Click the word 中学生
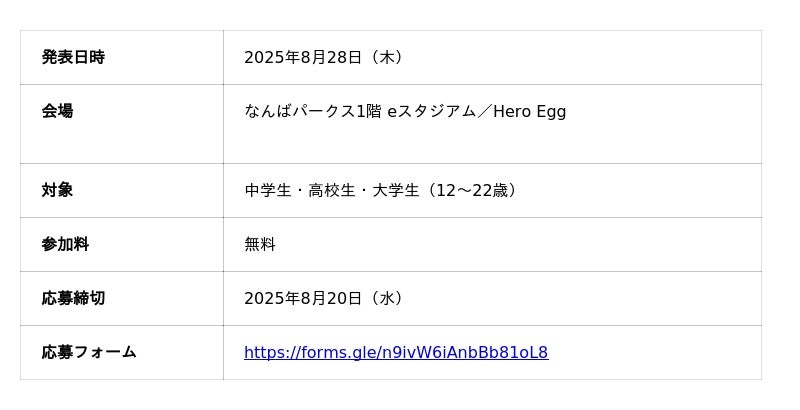 click(267, 190)
